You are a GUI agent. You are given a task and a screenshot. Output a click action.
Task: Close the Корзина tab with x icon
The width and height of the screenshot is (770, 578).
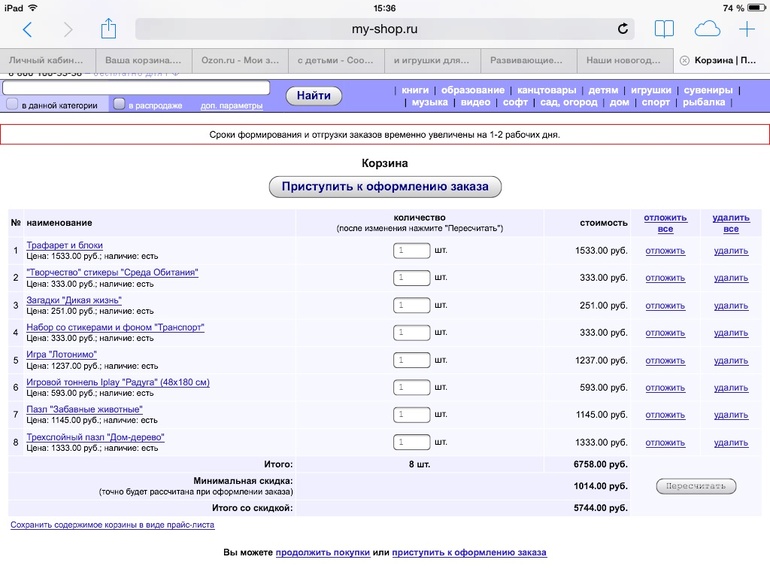coord(684,60)
